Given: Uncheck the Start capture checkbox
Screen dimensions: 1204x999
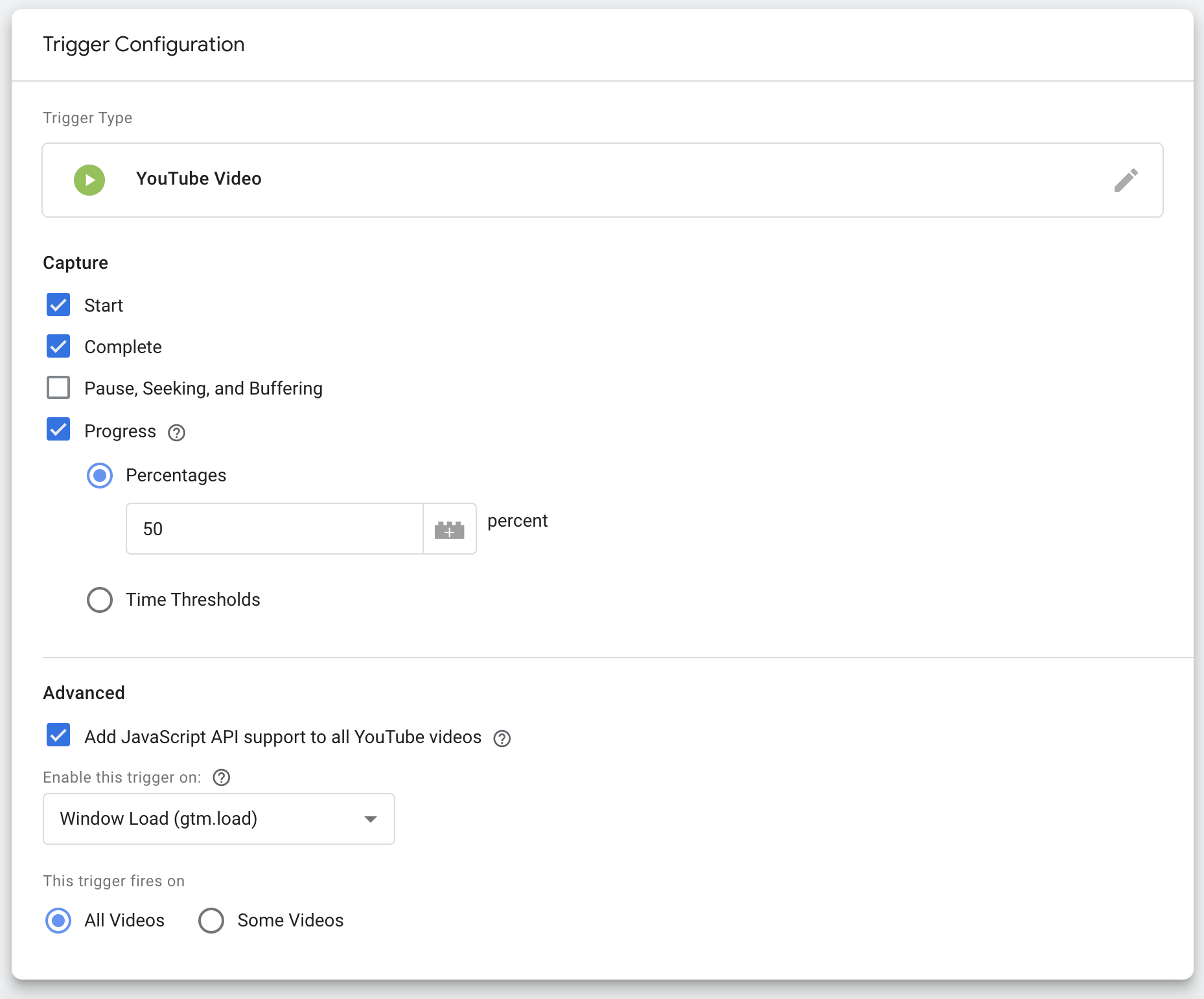Looking at the screenshot, I should pyautogui.click(x=58, y=304).
